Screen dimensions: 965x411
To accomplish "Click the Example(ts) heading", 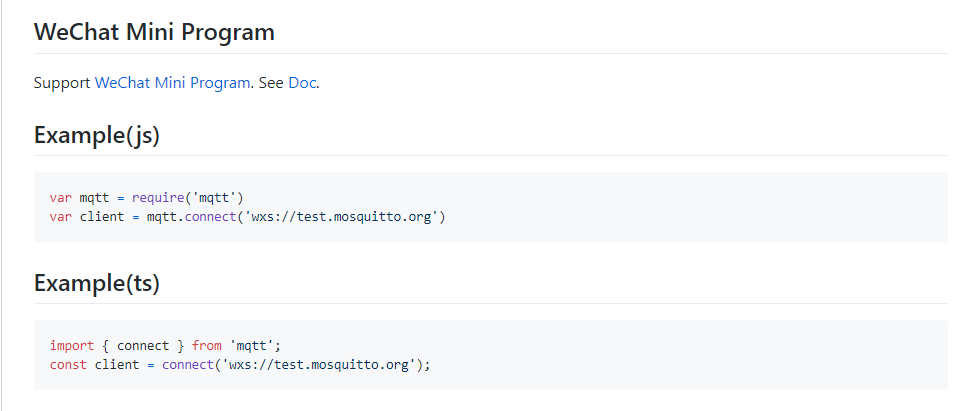I will [97, 283].
